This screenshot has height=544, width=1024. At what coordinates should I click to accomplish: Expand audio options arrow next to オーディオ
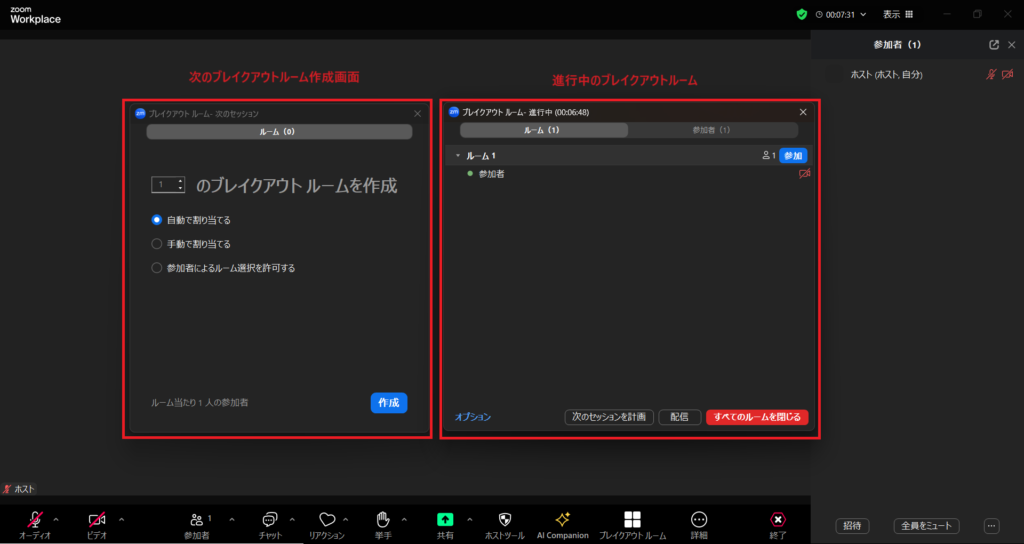55,518
